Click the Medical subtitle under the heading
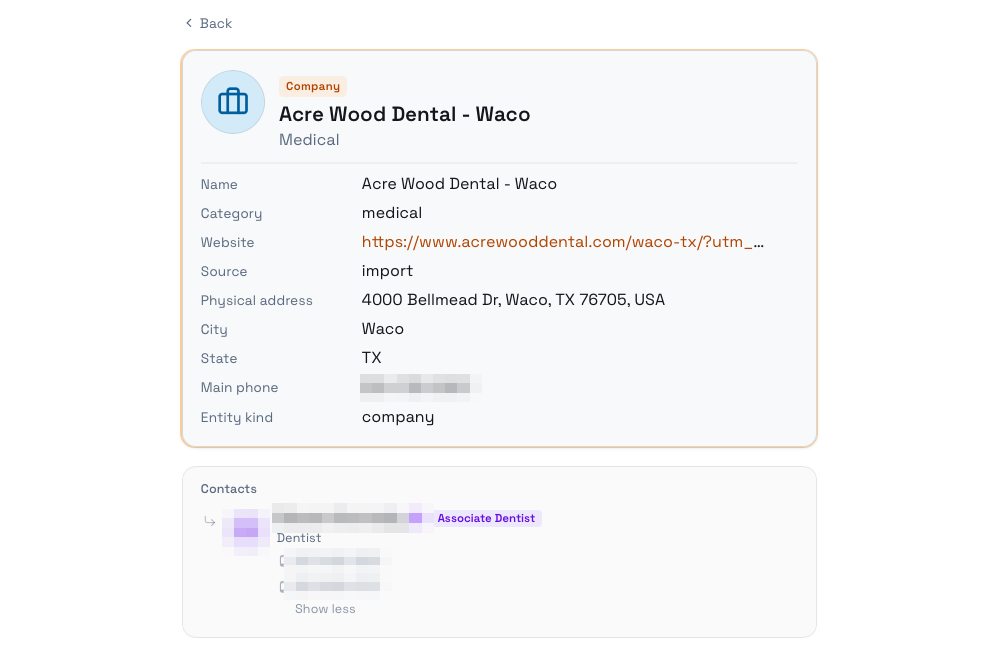Screen dimensions: 1004x649 309,140
